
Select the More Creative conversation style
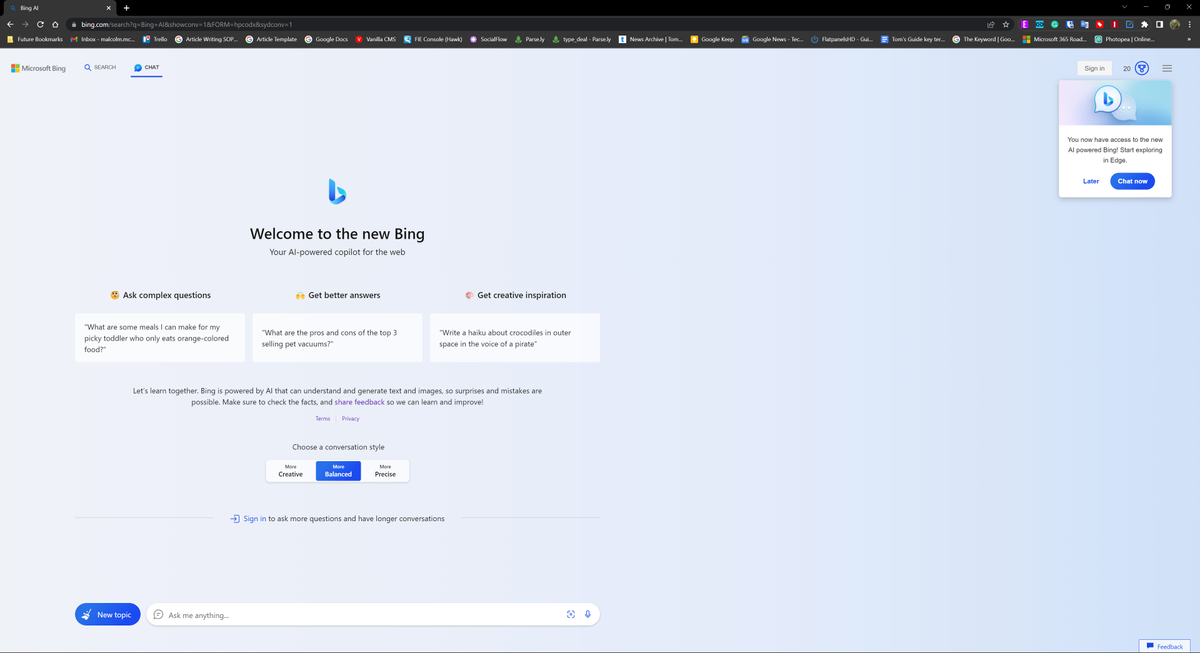[290, 470]
